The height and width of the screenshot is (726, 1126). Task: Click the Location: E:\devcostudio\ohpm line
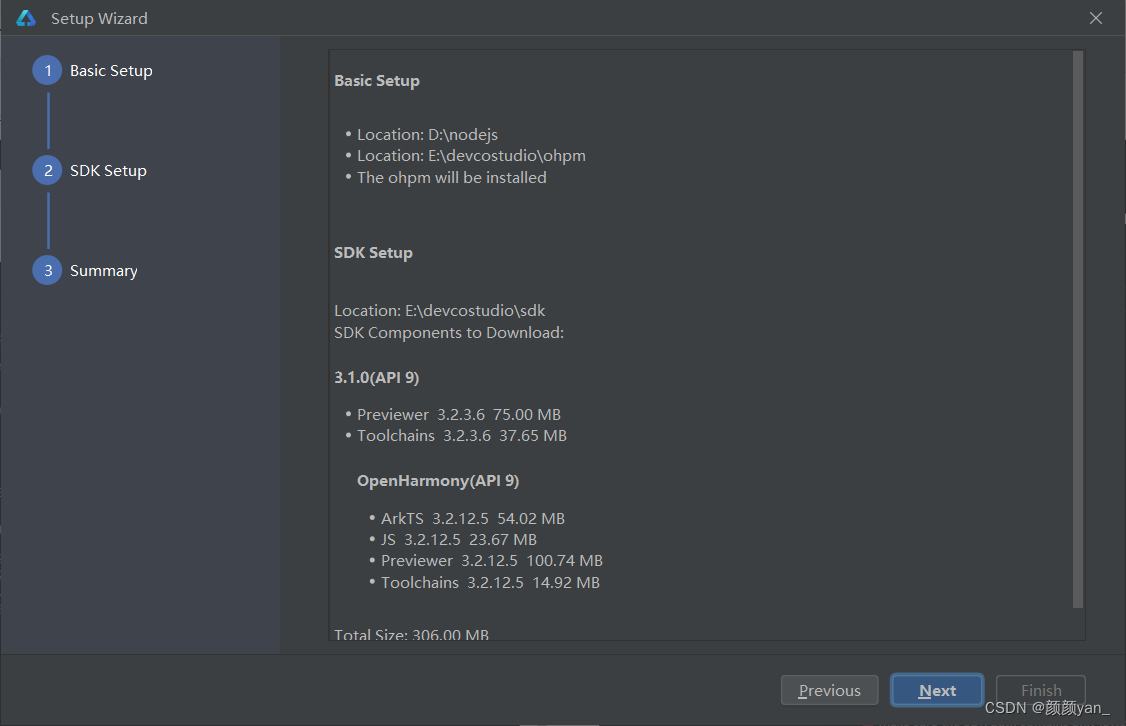click(471, 156)
